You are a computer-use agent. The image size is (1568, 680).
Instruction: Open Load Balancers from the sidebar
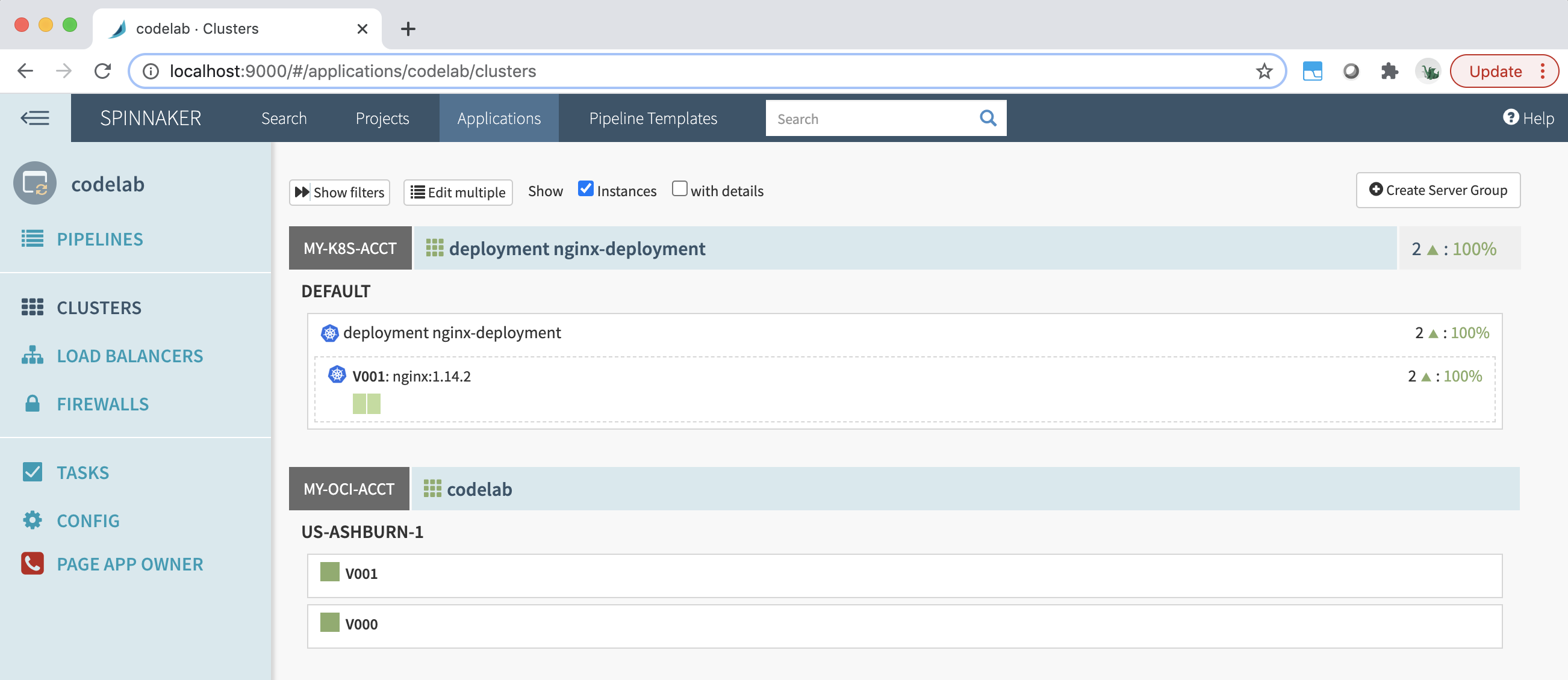(x=33, y=356)
